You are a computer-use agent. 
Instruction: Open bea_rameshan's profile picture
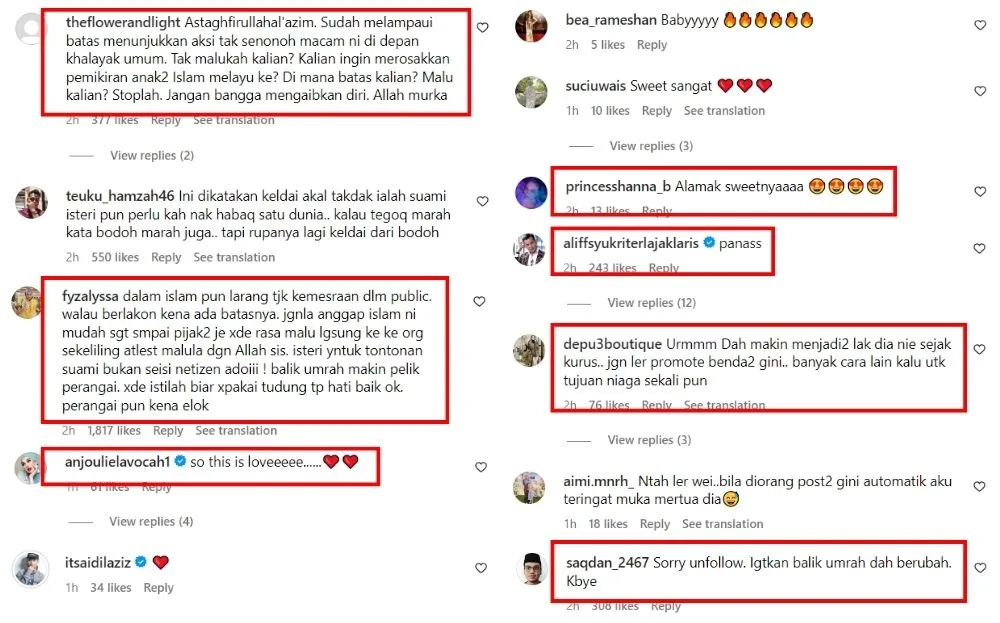(x=531, y=26)
